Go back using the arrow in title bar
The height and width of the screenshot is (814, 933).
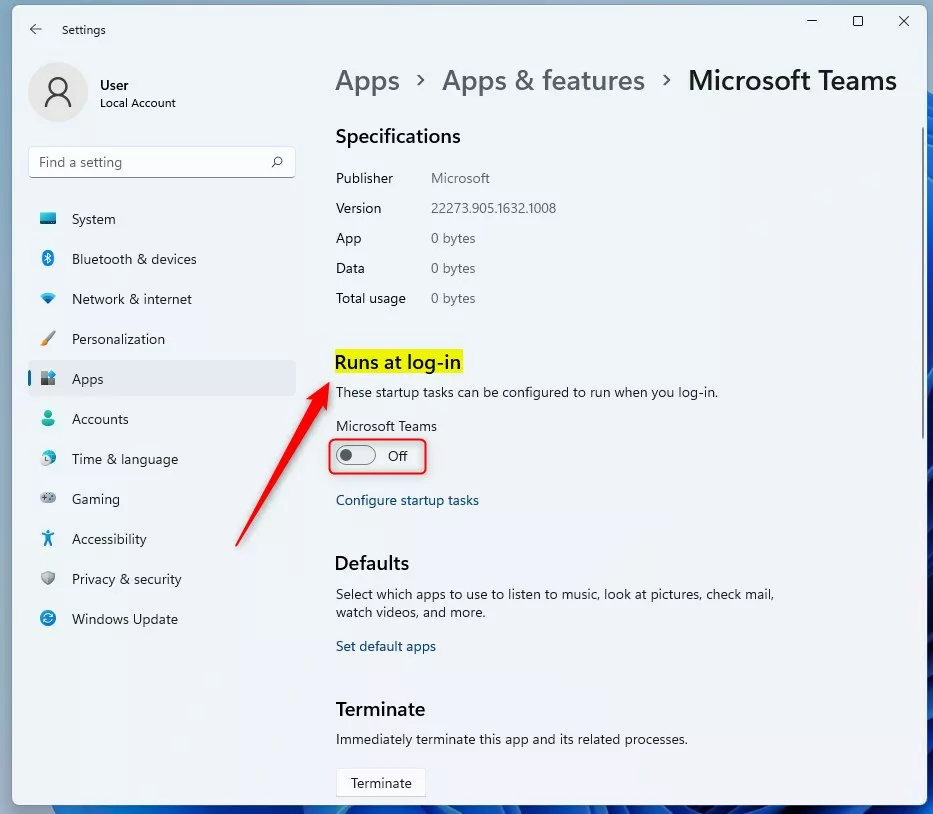(36, 30)
